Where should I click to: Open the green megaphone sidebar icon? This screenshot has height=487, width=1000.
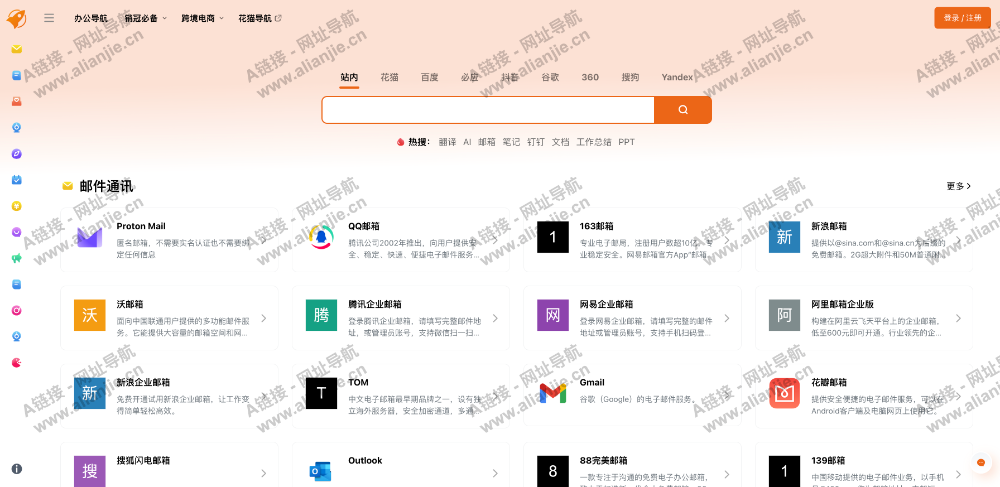click(x=17, y=258)
